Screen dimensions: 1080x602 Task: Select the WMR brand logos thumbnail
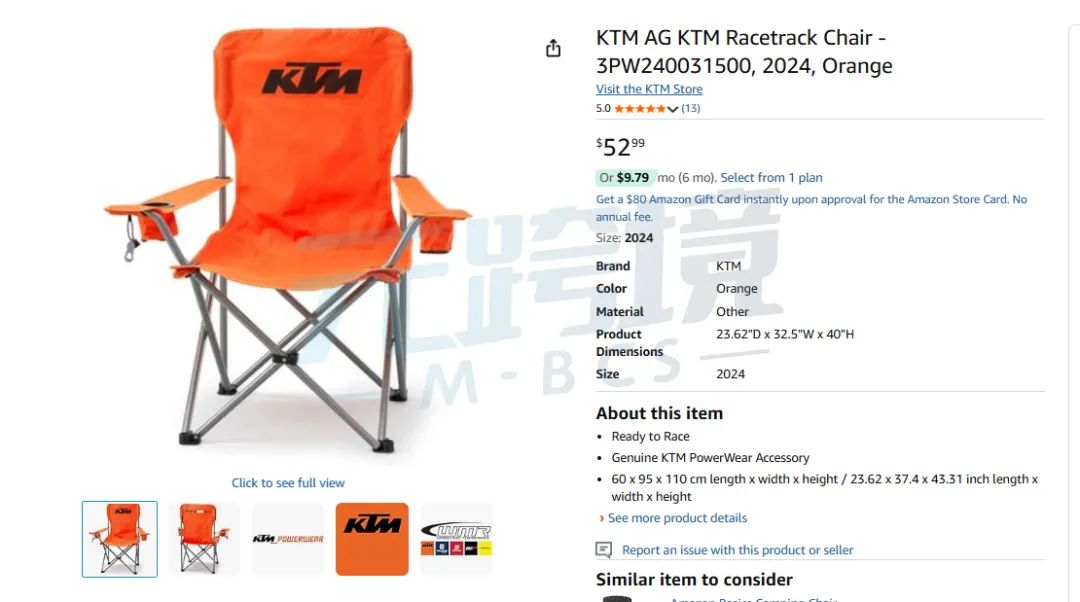click(456, 539)
